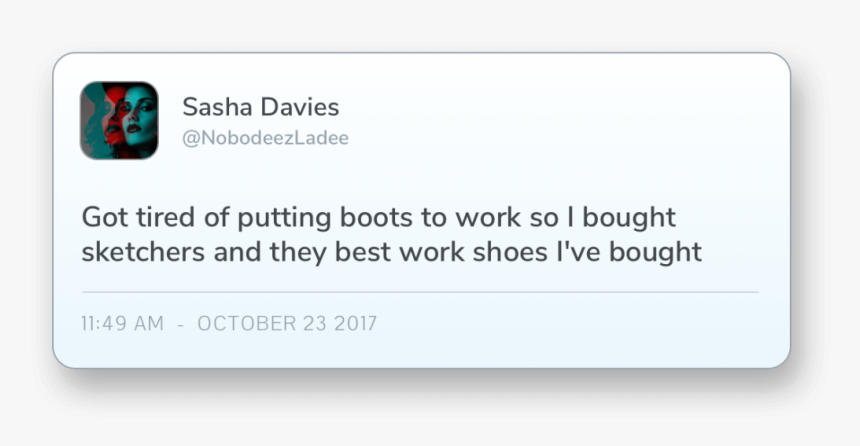Click the word "boots" in the tweet
This screenshot has width=860, height=446.
tap(376, 217)
